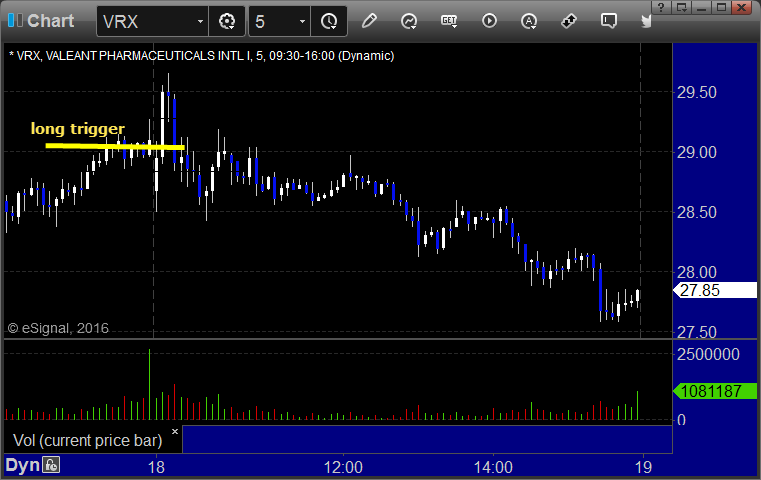The height and width of the screenshot is (480, 761).
Task: Click the 1081187 volume marker
Action: [715, 391]
